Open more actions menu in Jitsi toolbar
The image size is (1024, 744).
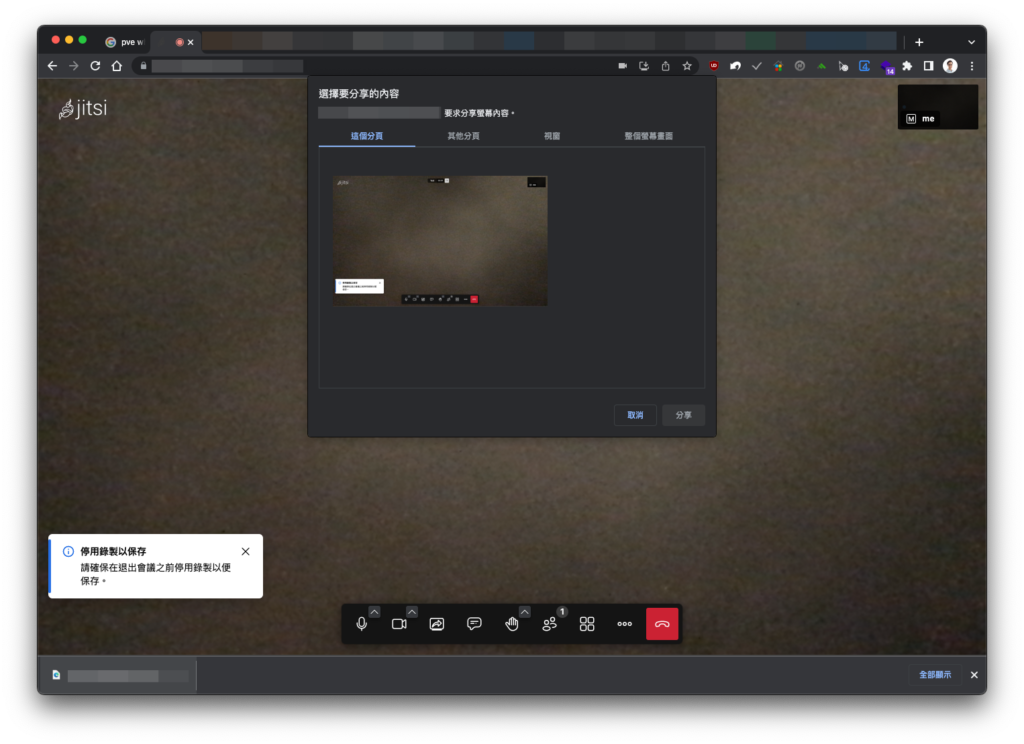pyautogui.click(x=624, y=624)
